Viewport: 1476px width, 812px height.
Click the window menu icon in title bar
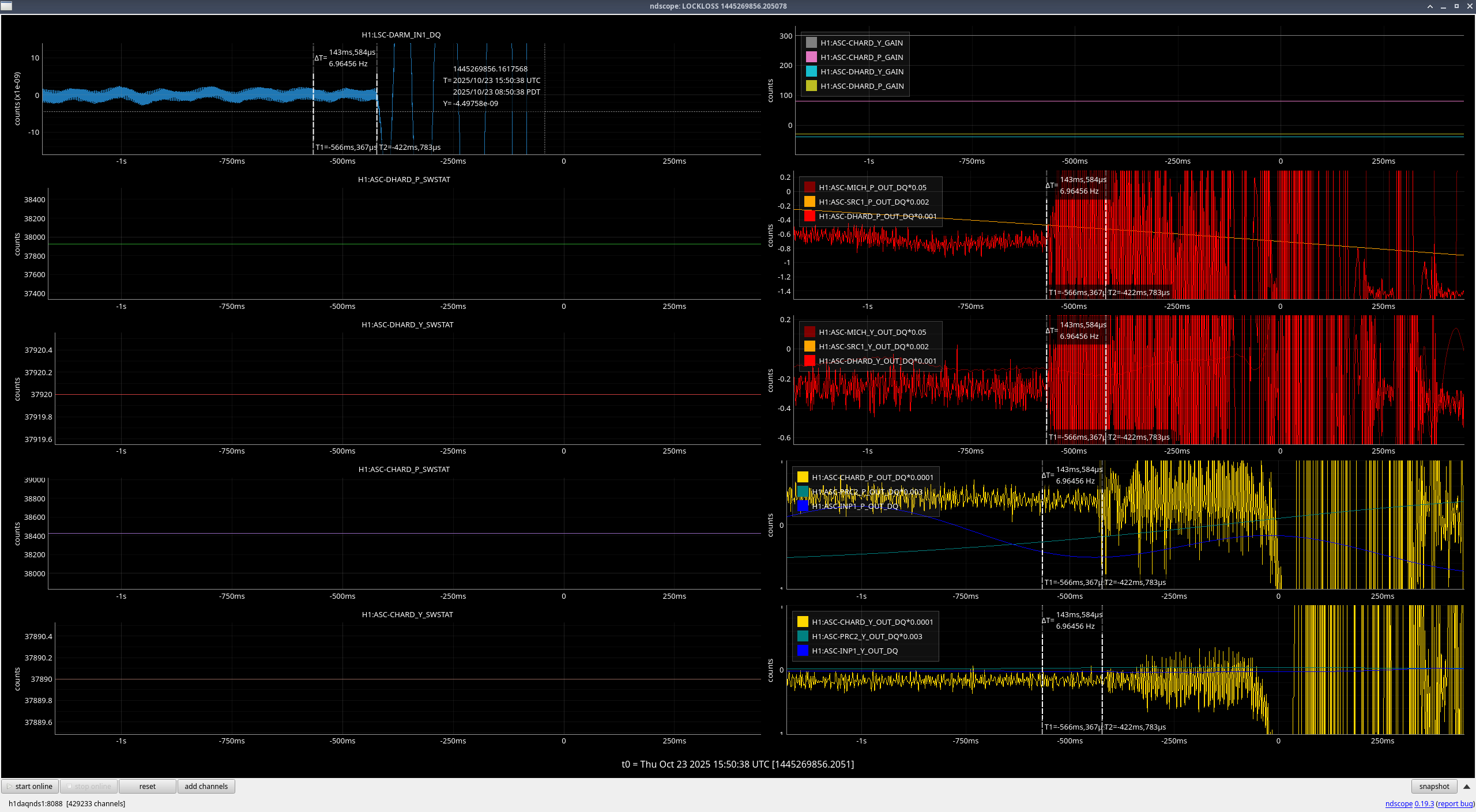coord(6,6)
